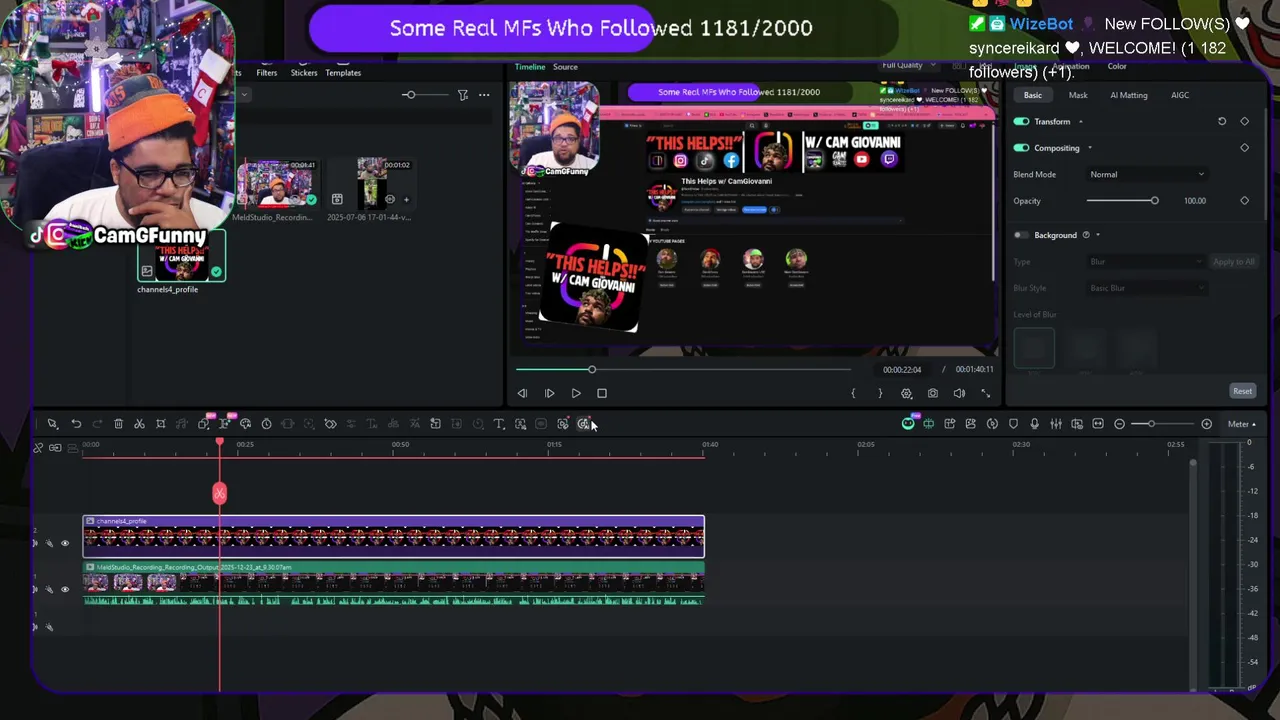Open the Color properties tab

click(x=1117, y=67)
